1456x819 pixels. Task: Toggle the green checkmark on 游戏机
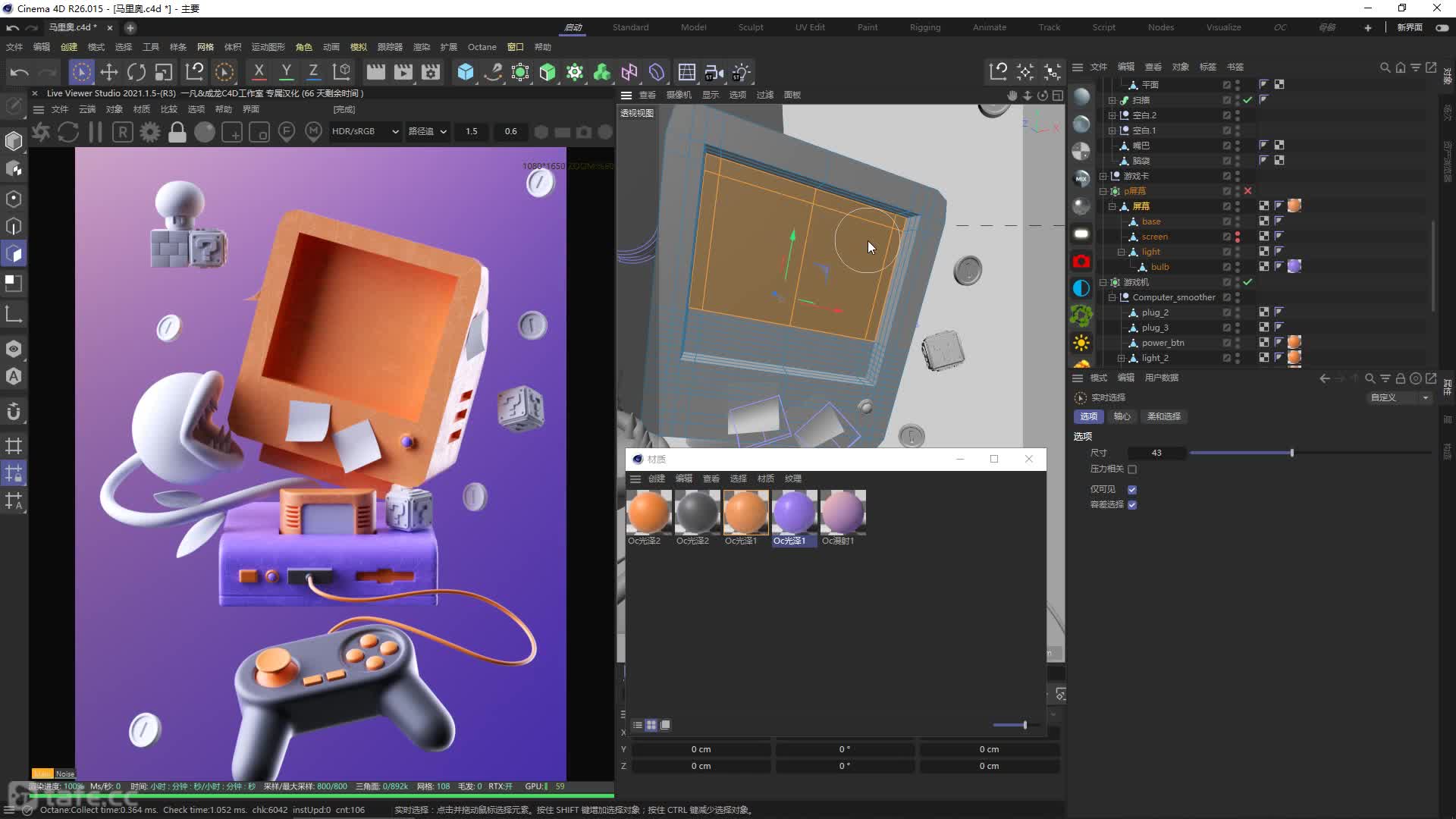click(x=1248, y=282)
